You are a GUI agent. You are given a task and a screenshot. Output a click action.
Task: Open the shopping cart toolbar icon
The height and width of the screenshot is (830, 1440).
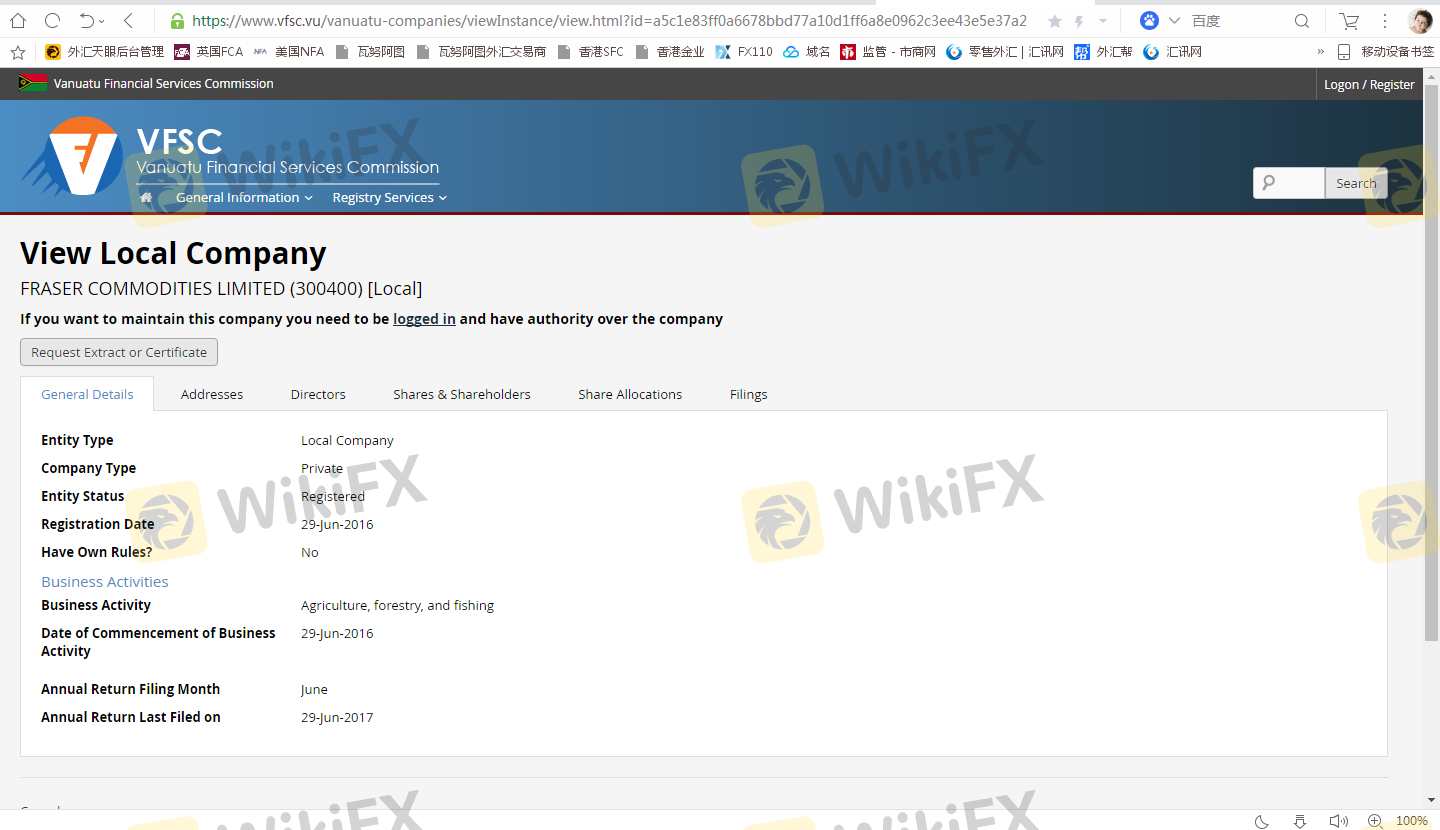[x=1350, y=20]
